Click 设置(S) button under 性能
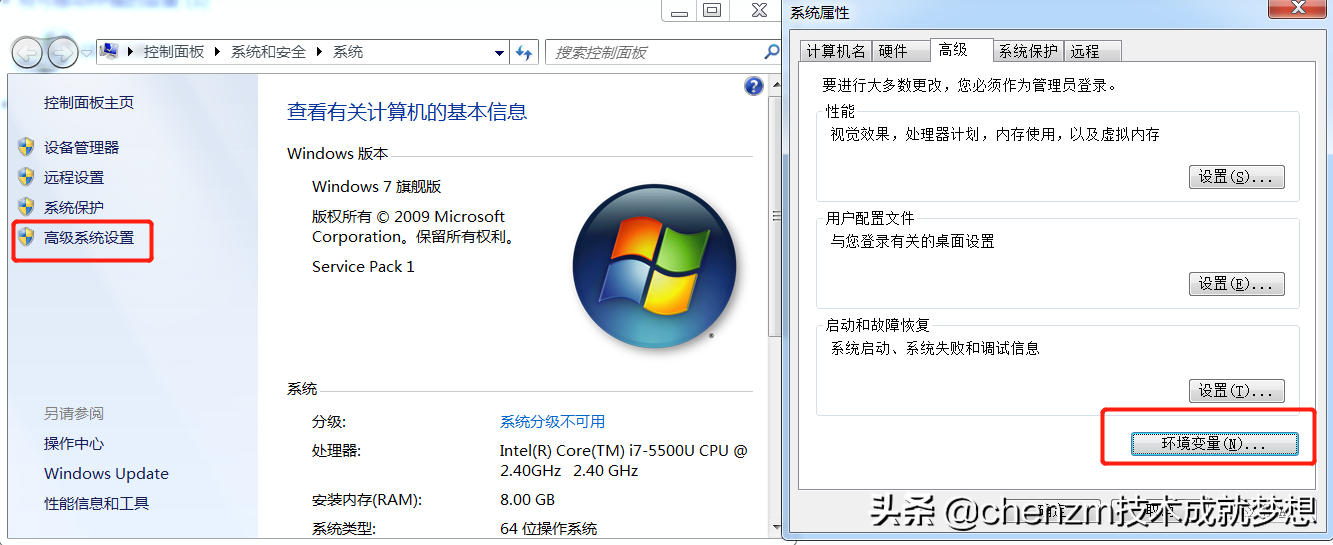The width and height of the screenshot is (1333, 545). (x=1237, y=177)
